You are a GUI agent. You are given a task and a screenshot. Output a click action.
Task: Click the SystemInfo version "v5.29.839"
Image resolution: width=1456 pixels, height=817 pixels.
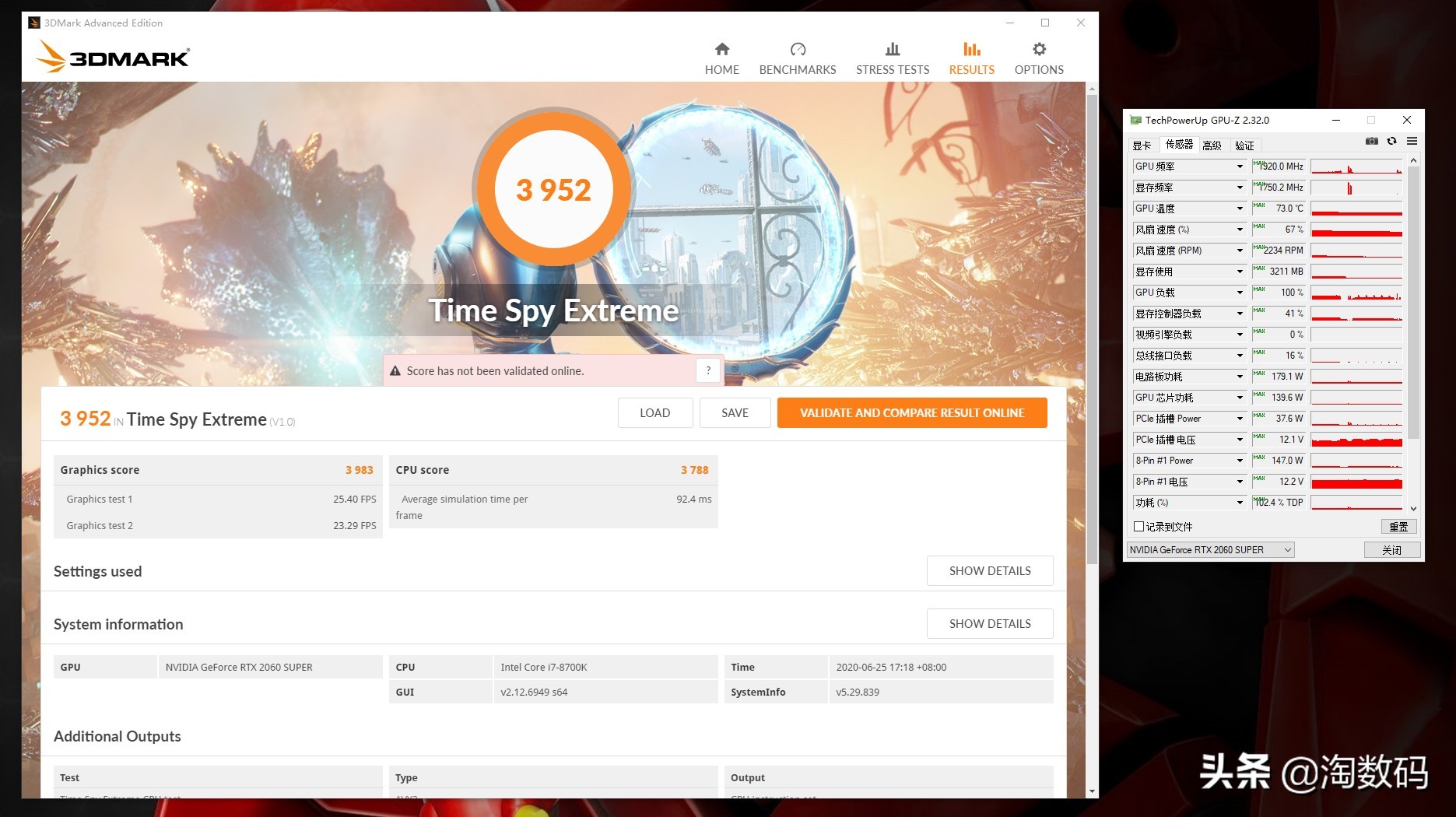pos(858,693)
